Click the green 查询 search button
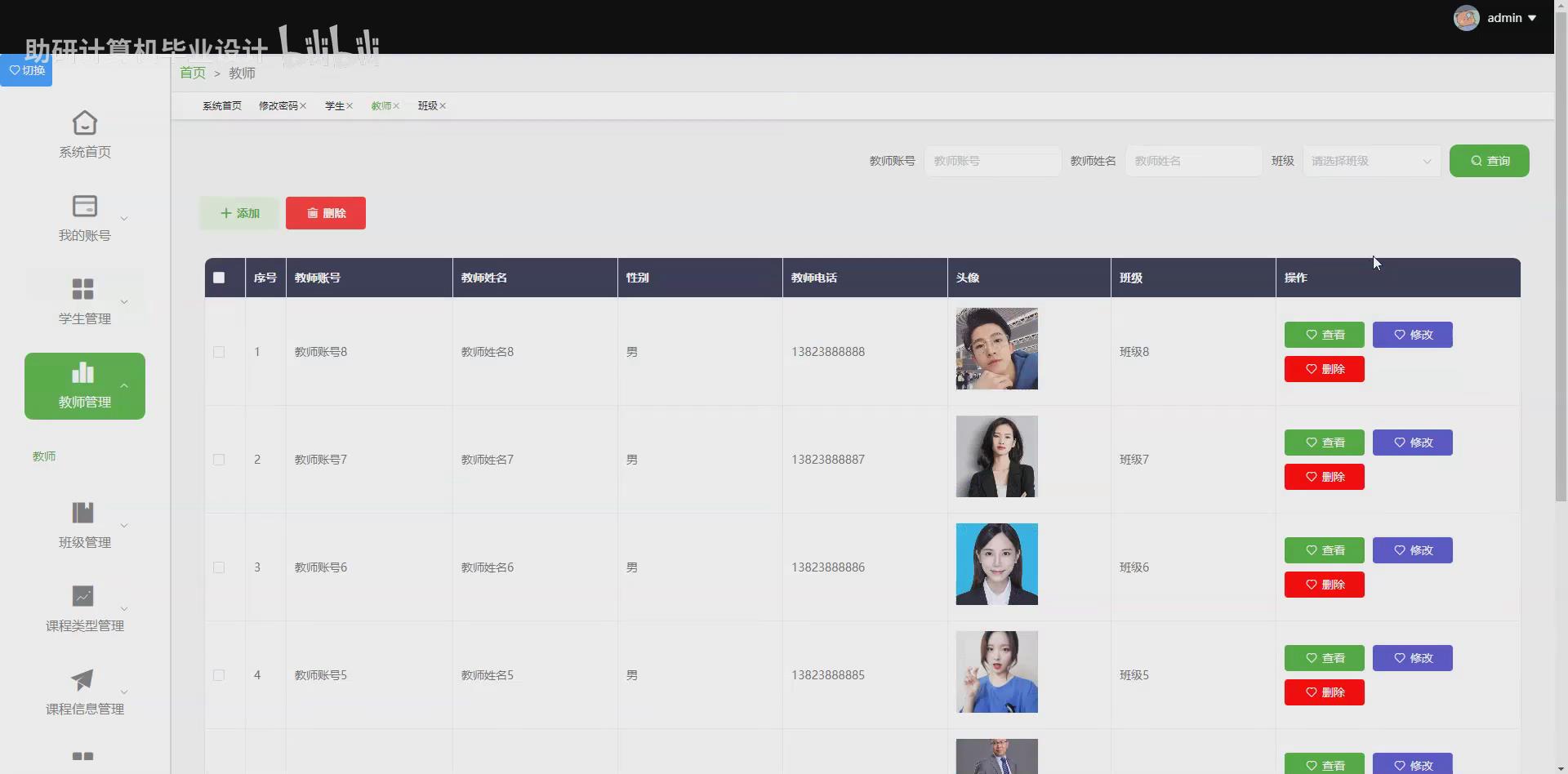 click(1490, 161)
